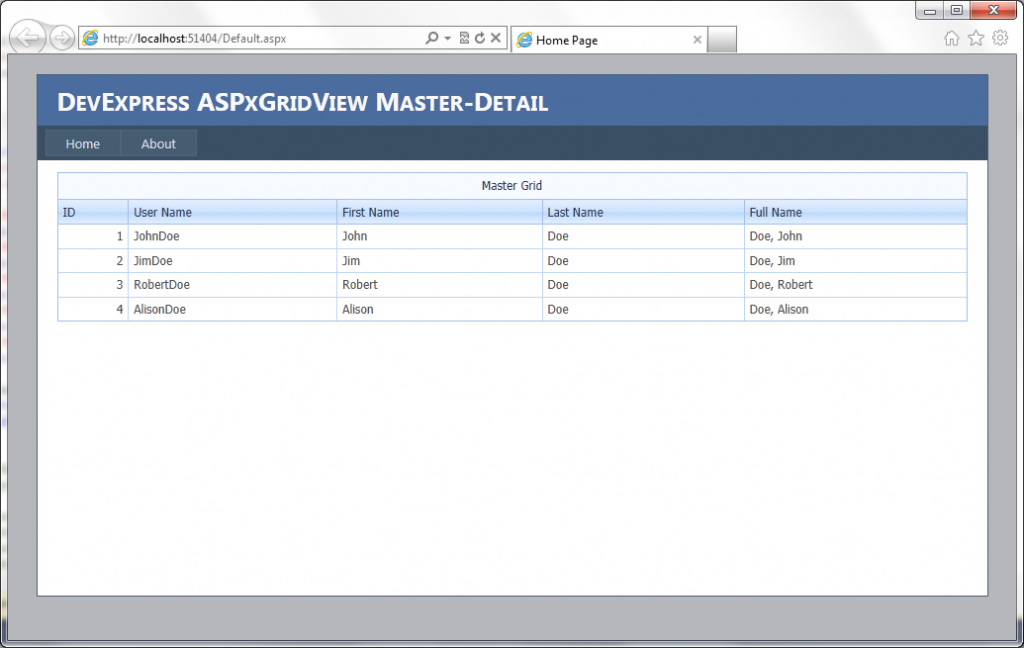Refresh the page using the reload icon
1024x648 pixels.
479,38
